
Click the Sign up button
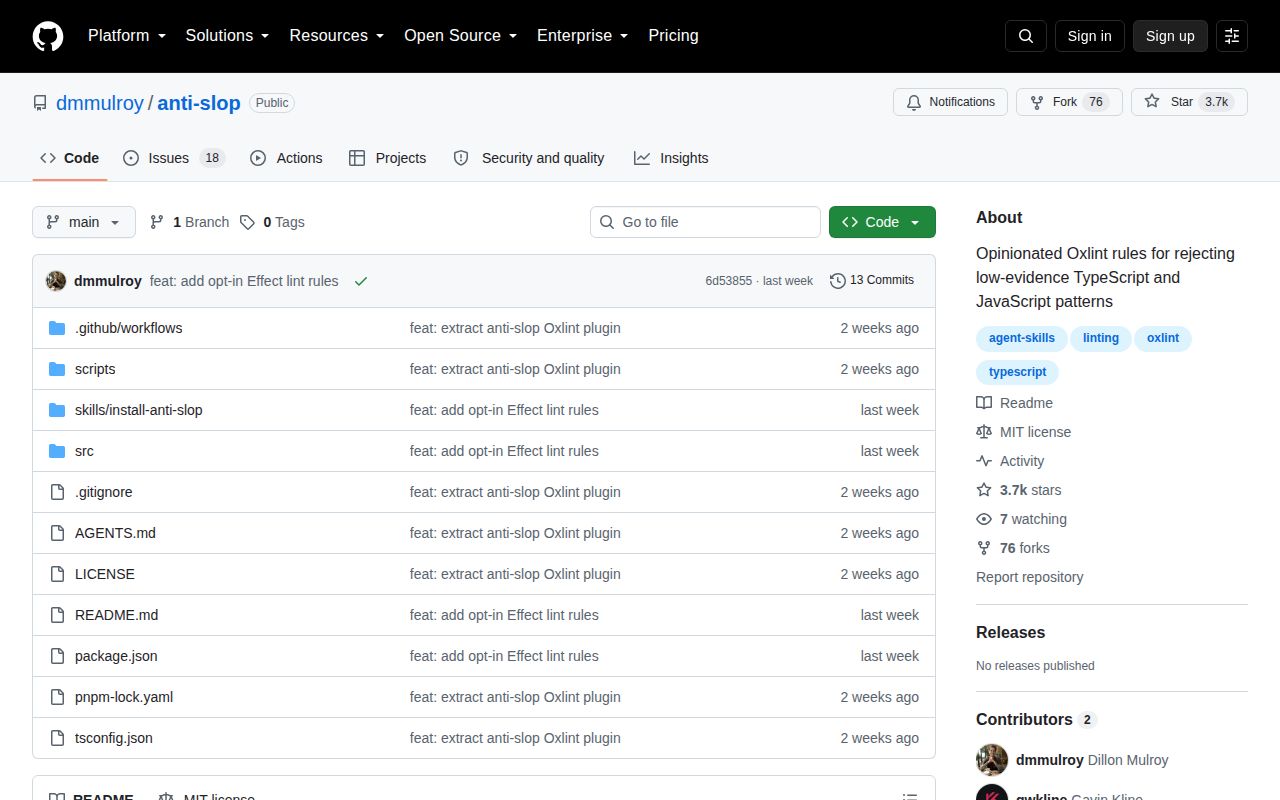(x=1170, y=36)
